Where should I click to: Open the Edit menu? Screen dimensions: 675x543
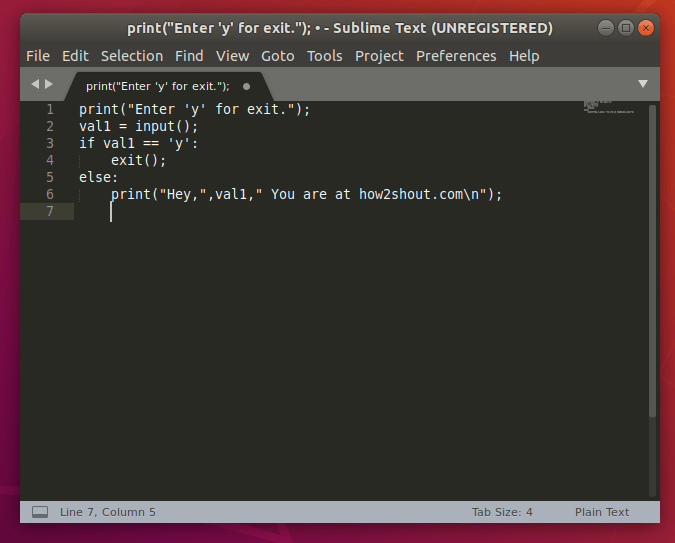point(75,56)
